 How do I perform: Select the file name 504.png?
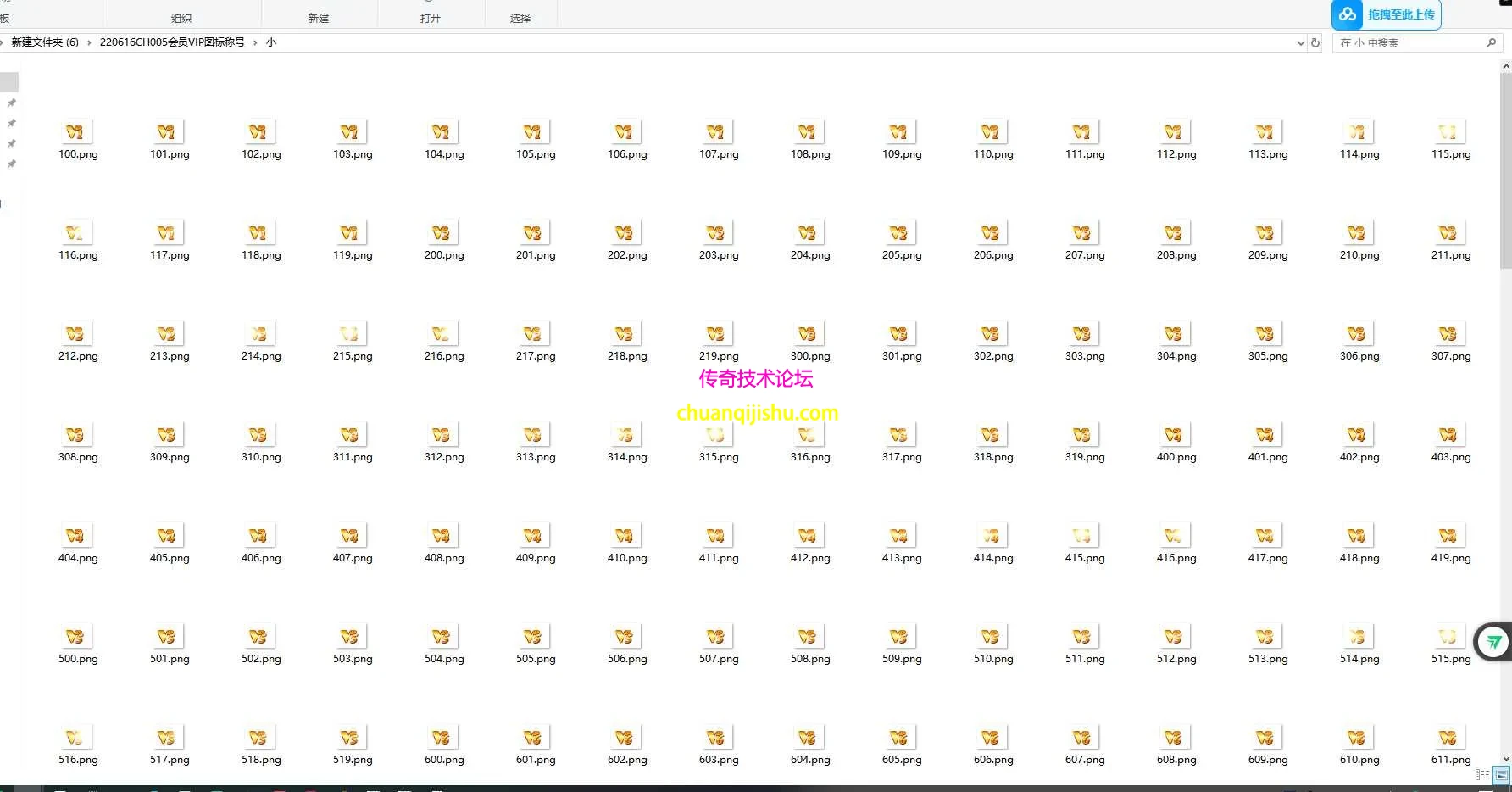[x=444, y=659]
